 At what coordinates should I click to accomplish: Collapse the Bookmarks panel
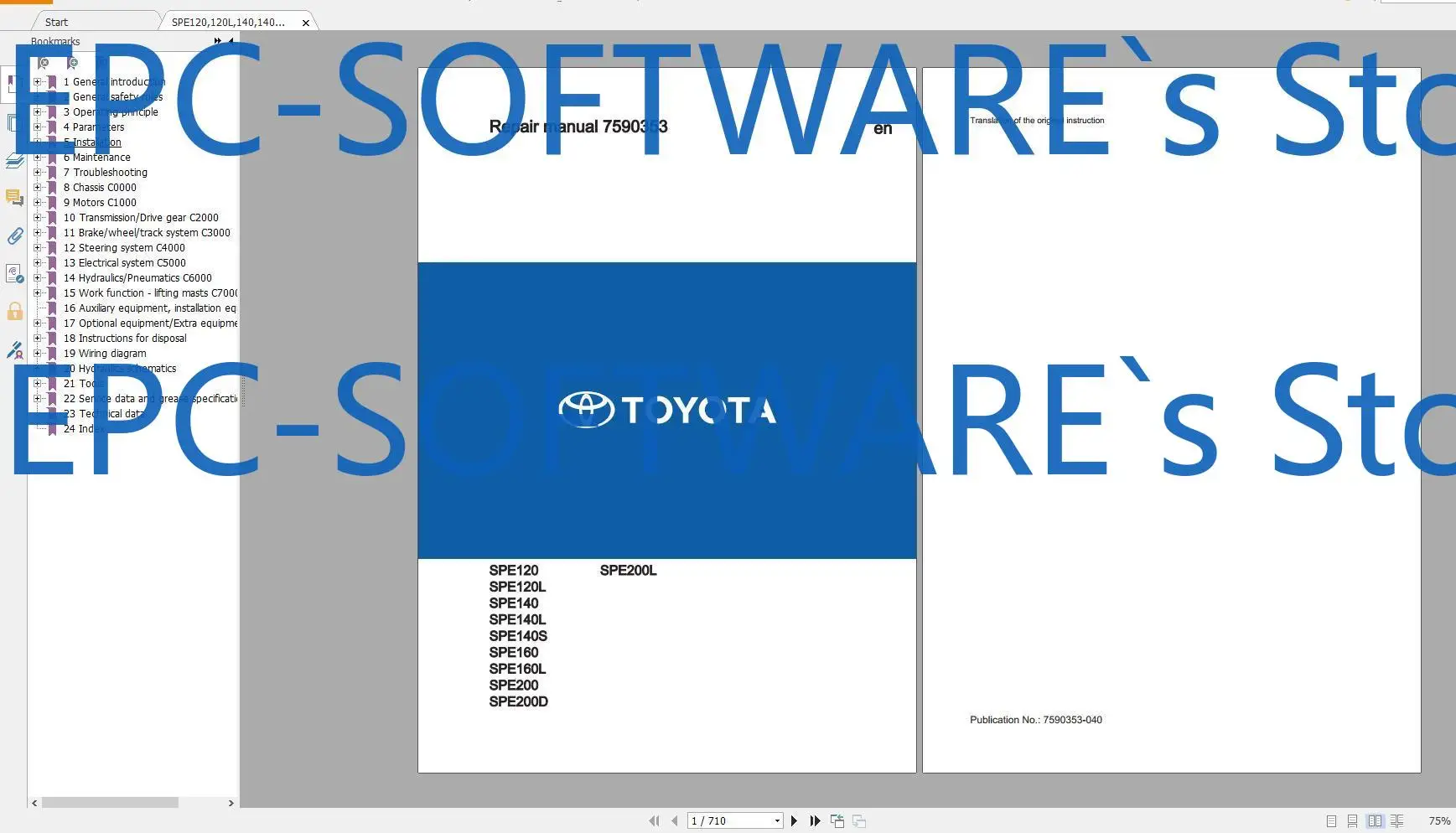click(x=231, y=40)
